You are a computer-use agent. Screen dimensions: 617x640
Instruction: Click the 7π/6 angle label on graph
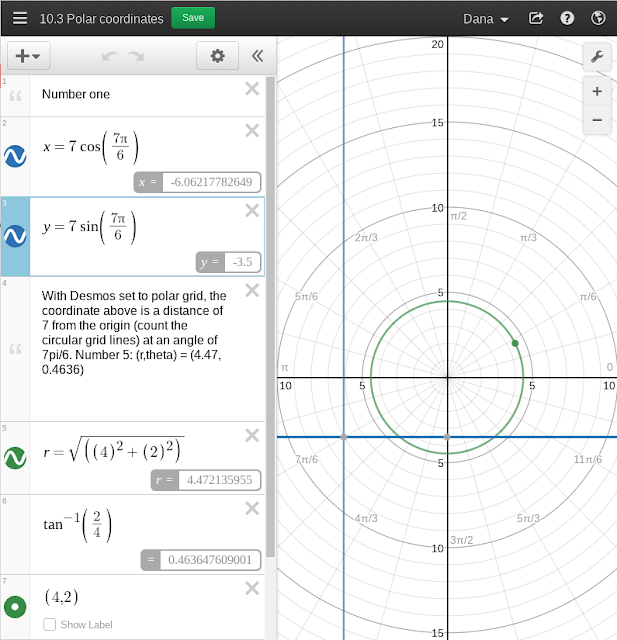(306, 460)
